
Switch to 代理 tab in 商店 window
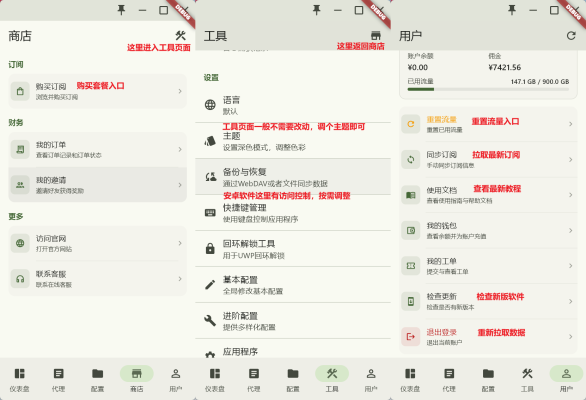coord(59,379)
